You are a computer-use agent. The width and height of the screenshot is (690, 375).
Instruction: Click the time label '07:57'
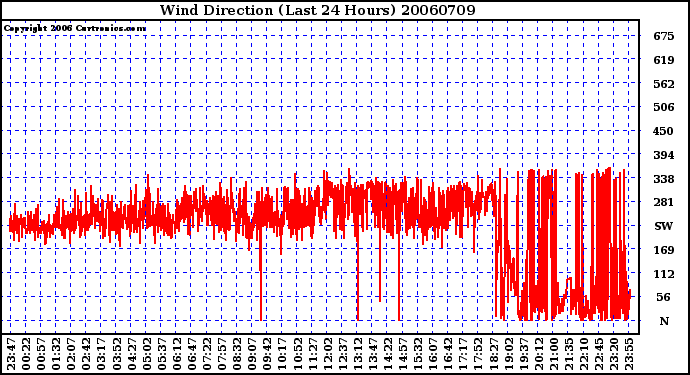coord(222,354)
